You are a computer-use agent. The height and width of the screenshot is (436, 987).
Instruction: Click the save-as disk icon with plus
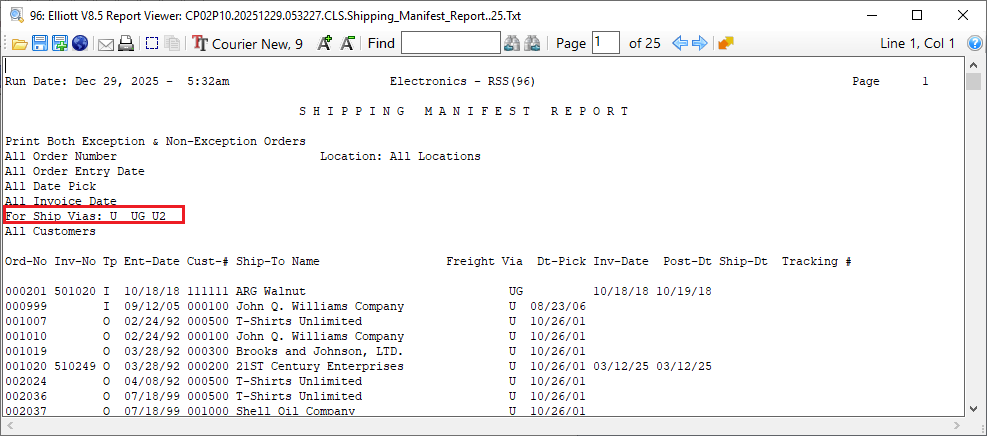tap(60, 43)
